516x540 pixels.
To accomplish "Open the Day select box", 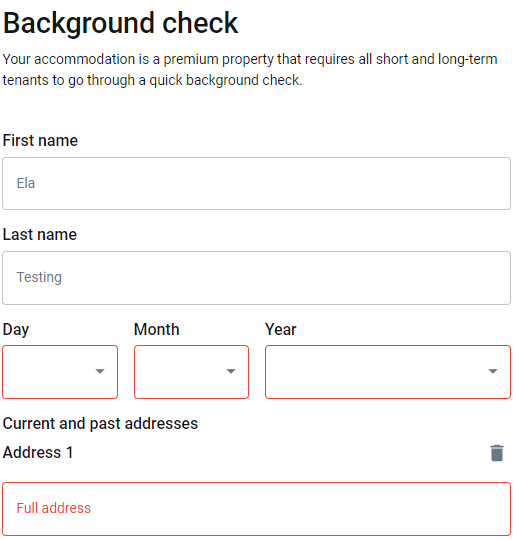I will coord(60,372).
